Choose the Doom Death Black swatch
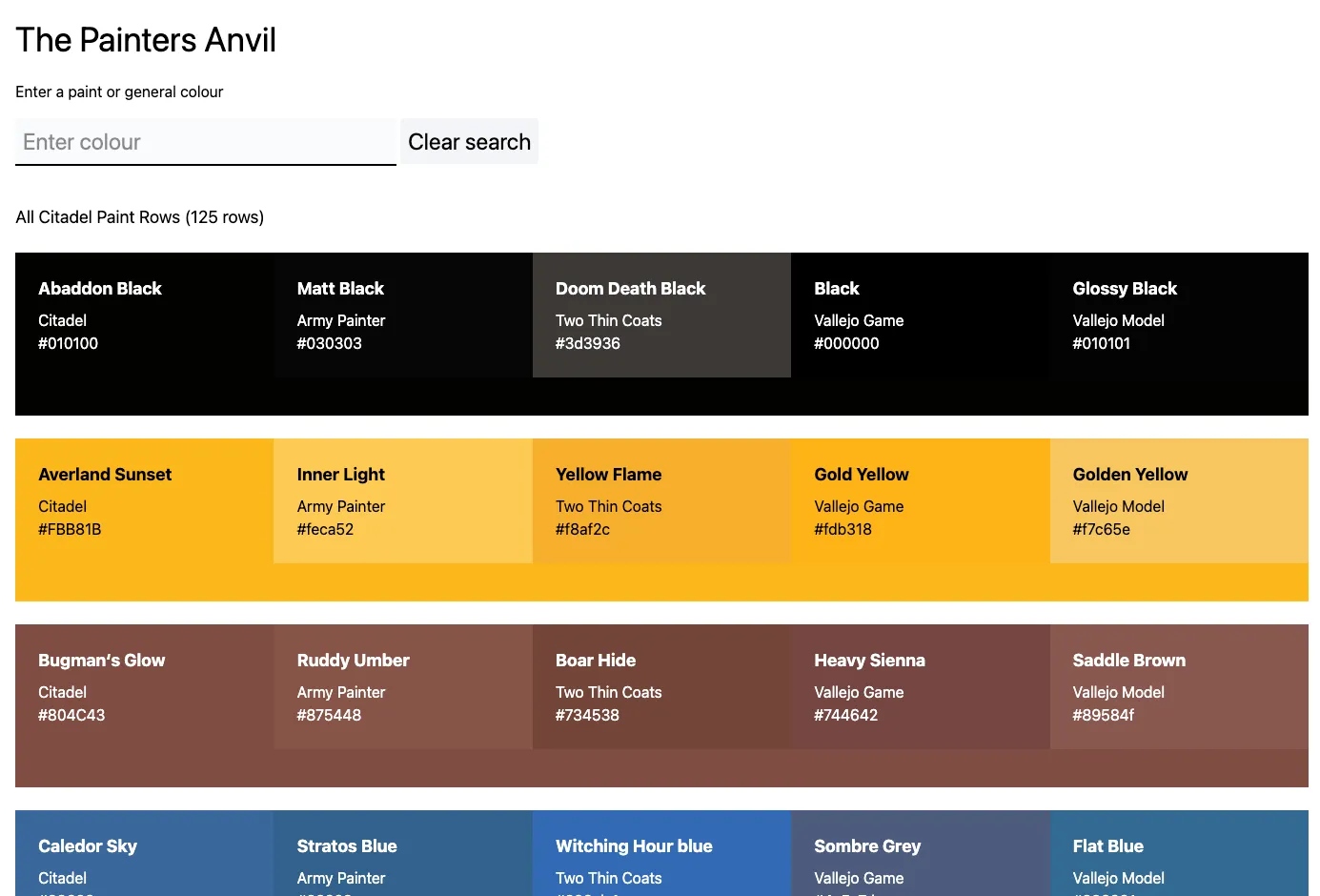1320x896 pixels. tap(661, 316)
